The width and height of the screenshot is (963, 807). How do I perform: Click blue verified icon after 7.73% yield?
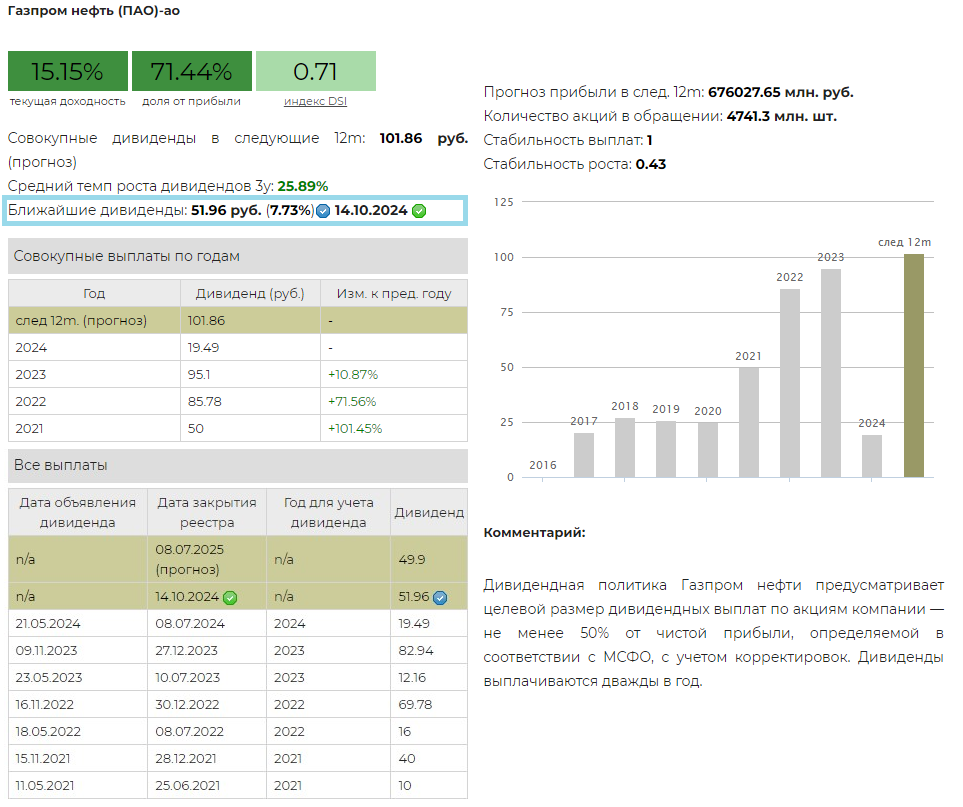coord(323,211)
